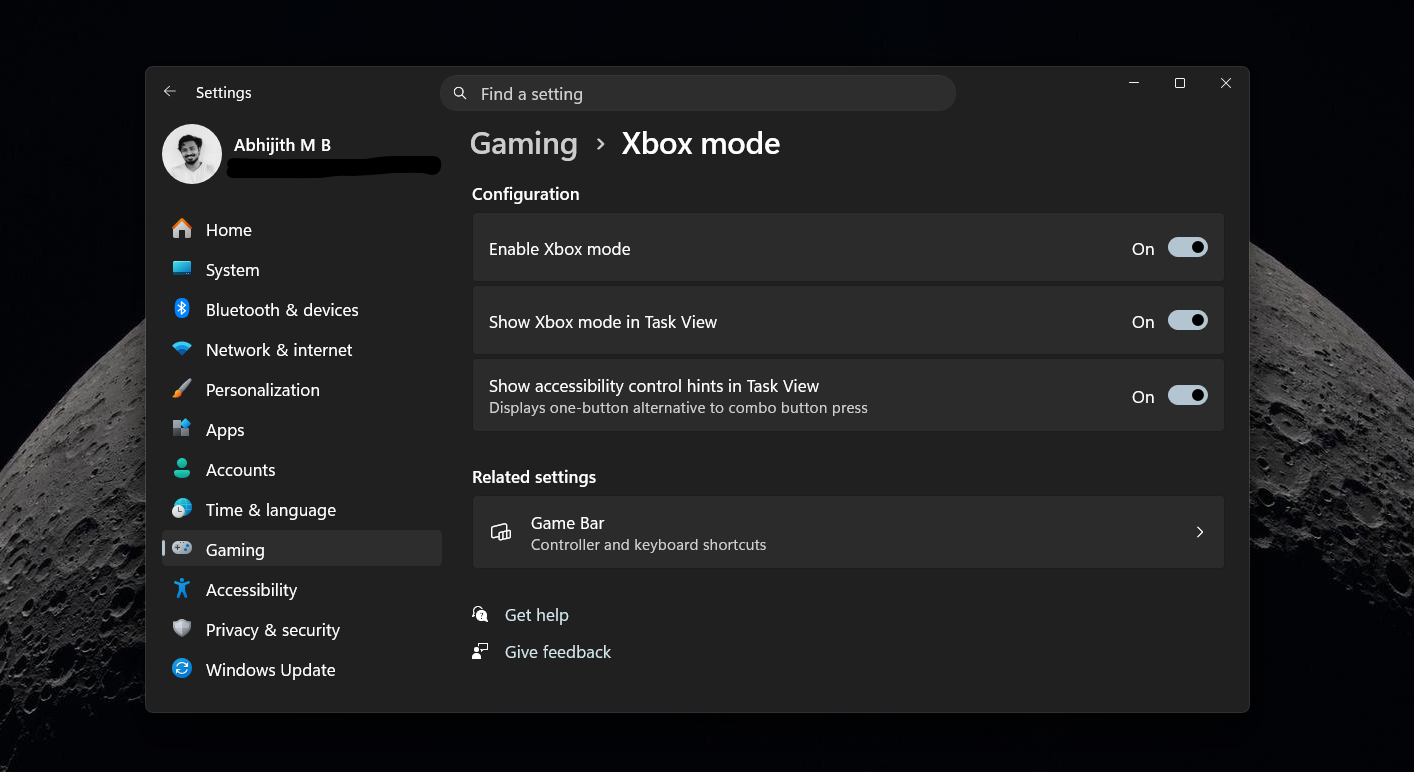Click the user profile avatar picture
This screenshot has width=1414, height=772.
coord(192,154)
